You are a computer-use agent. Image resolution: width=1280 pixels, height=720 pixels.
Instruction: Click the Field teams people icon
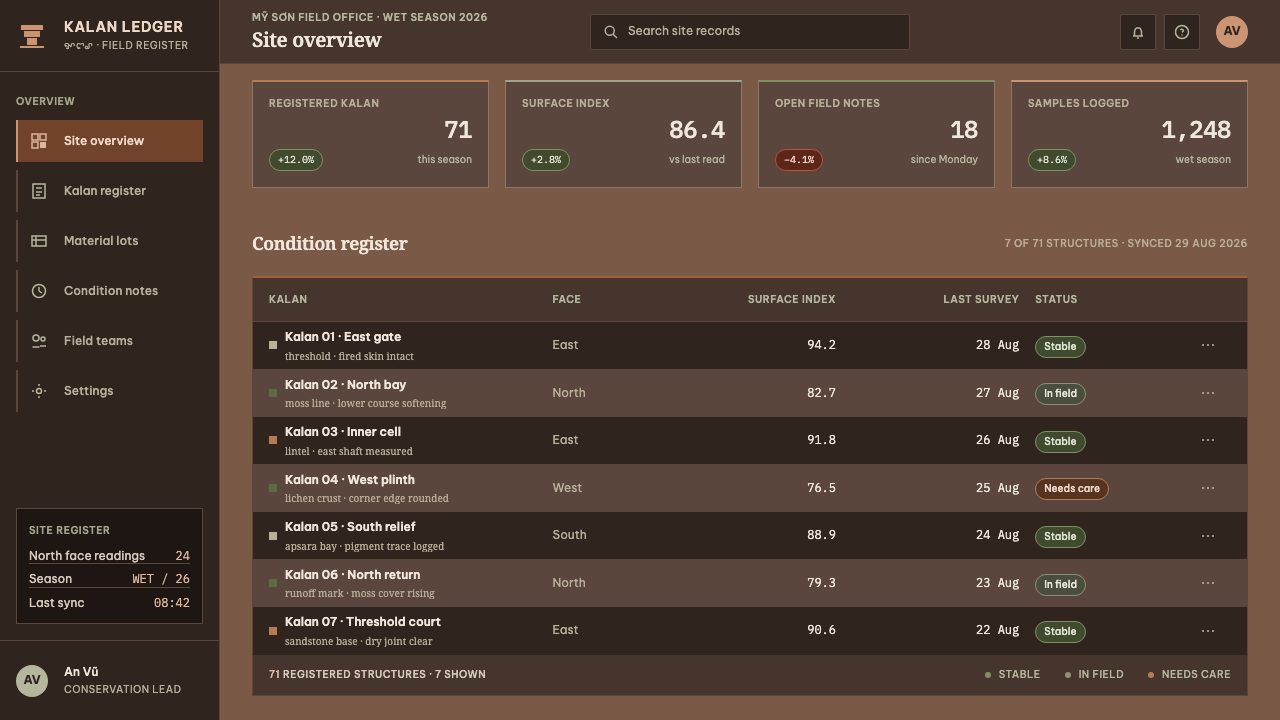pos(39,341)
